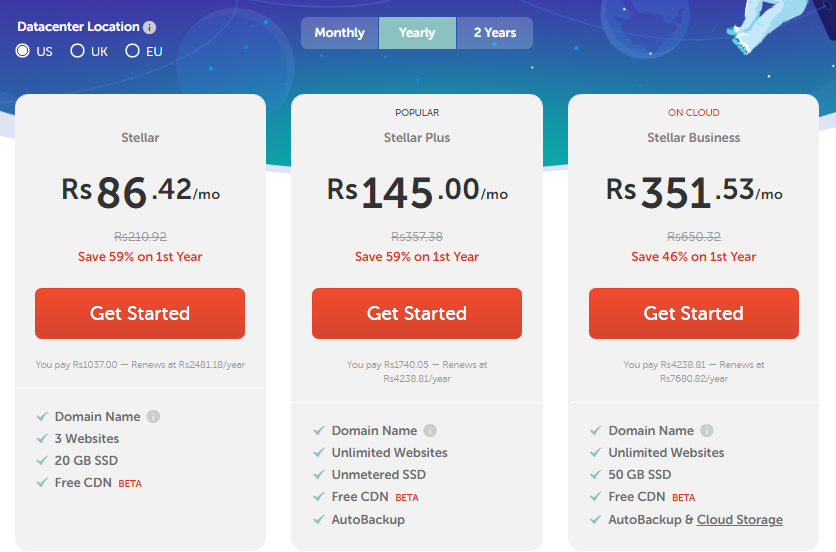Click info icon next to Stellar Plus Domain Name

(x=430, y=431)
